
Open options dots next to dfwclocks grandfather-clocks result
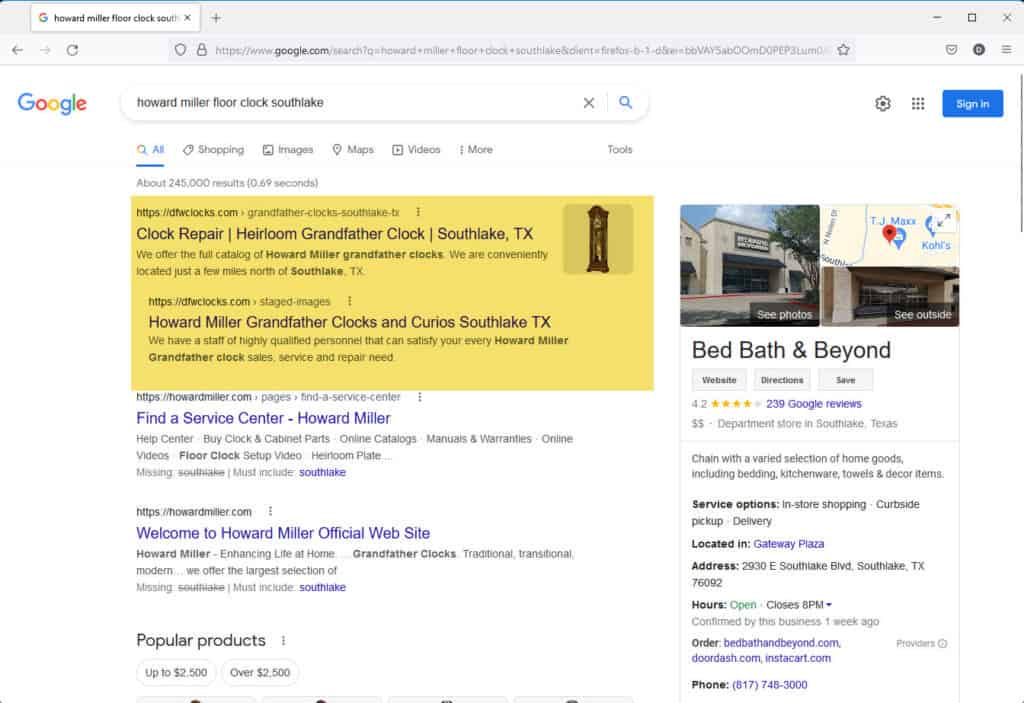pyautogui.click(x=418, y=212)
